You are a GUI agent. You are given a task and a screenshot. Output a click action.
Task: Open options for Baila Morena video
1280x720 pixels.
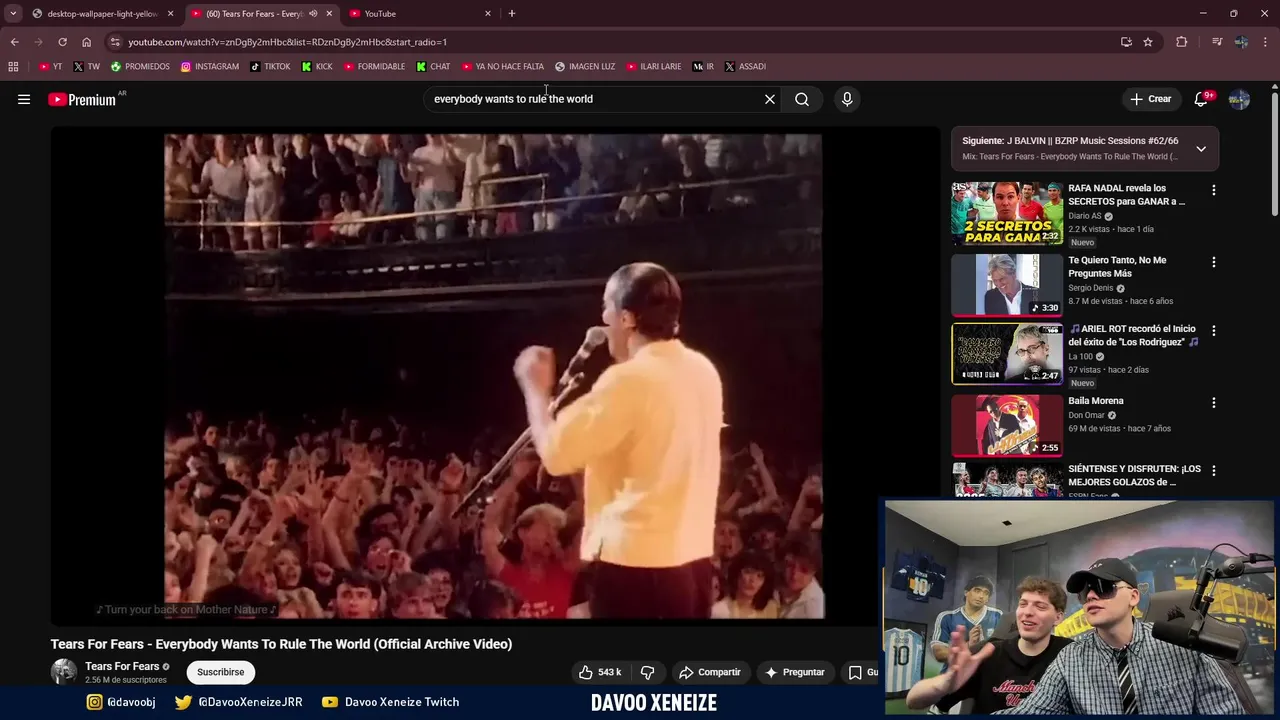pos(1214,403)
